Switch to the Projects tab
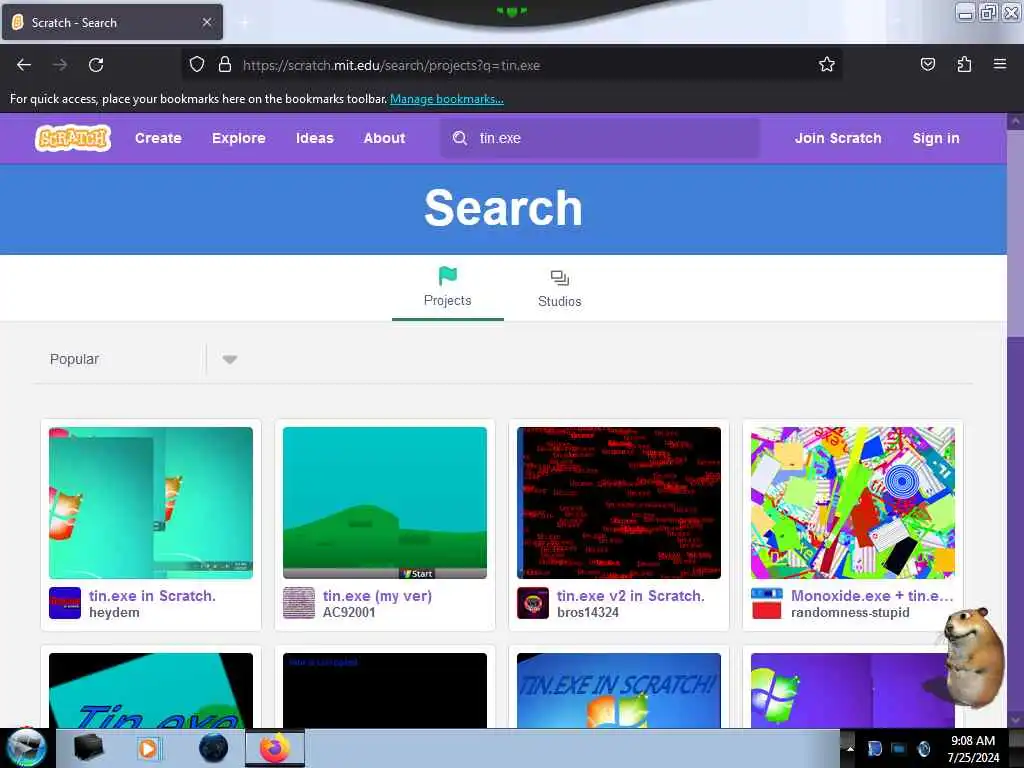 [x=447, y=288]
